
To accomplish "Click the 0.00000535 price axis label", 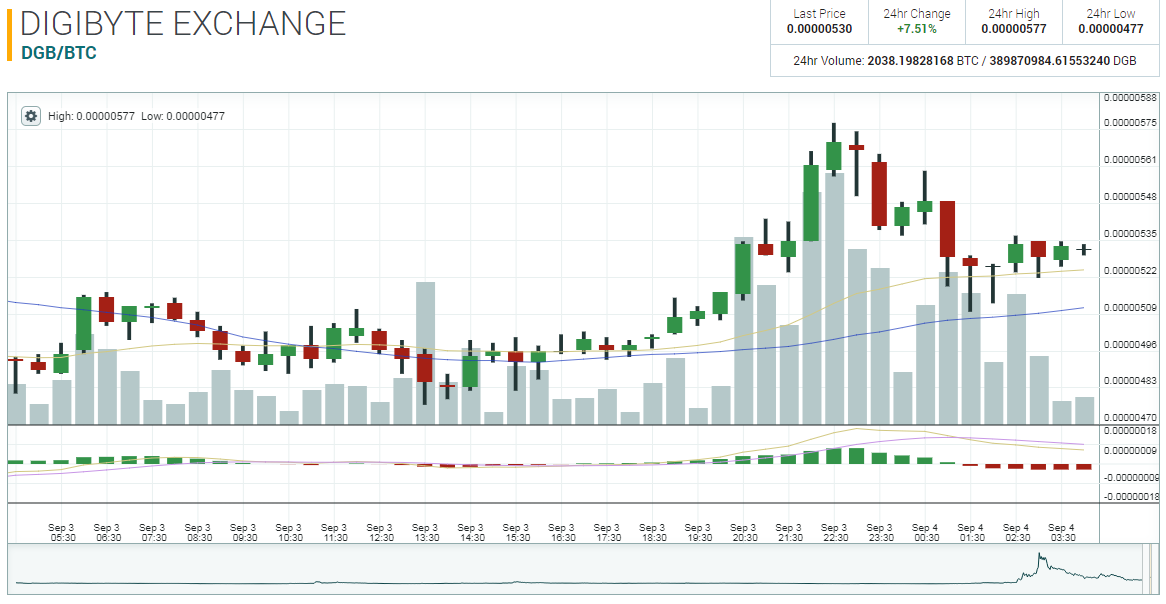I will (x=1130, y=234).
